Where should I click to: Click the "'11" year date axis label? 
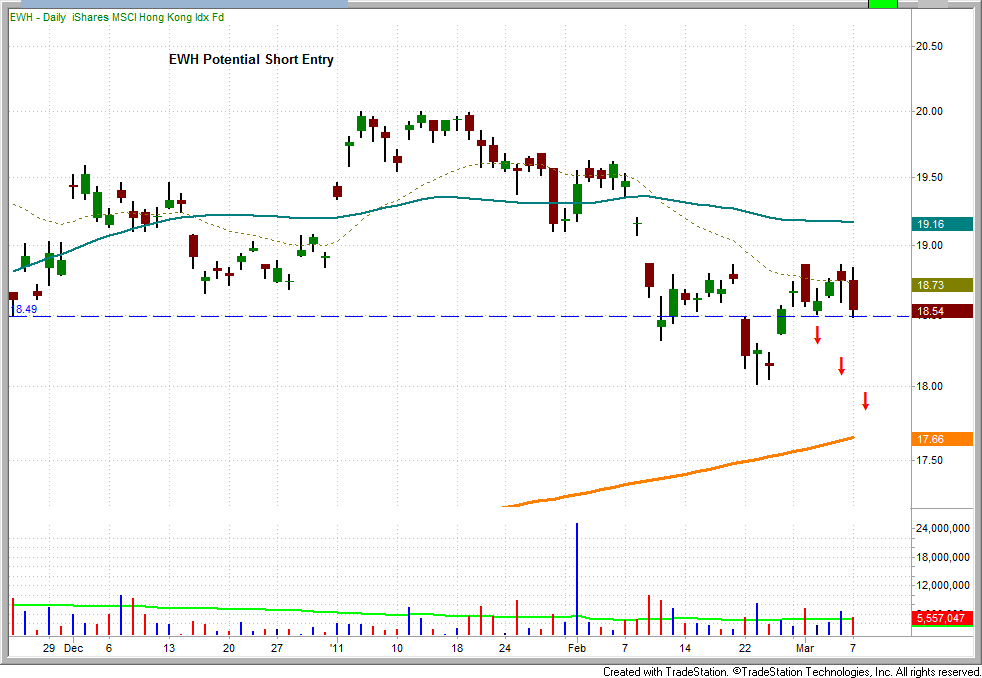pyautogui.click(x=338, y=648)
